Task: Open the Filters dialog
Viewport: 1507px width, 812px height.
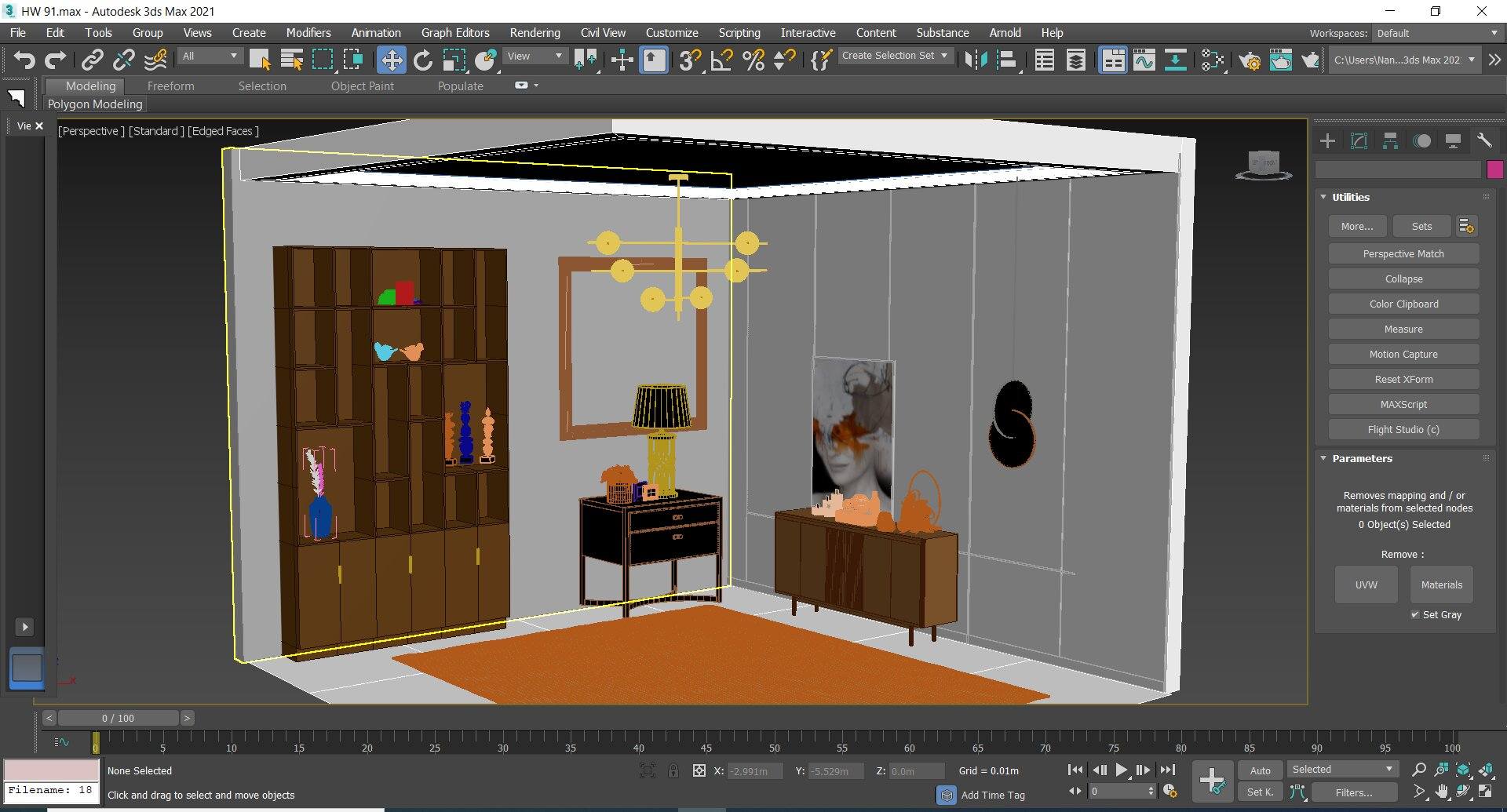Action: (1354, 792)
